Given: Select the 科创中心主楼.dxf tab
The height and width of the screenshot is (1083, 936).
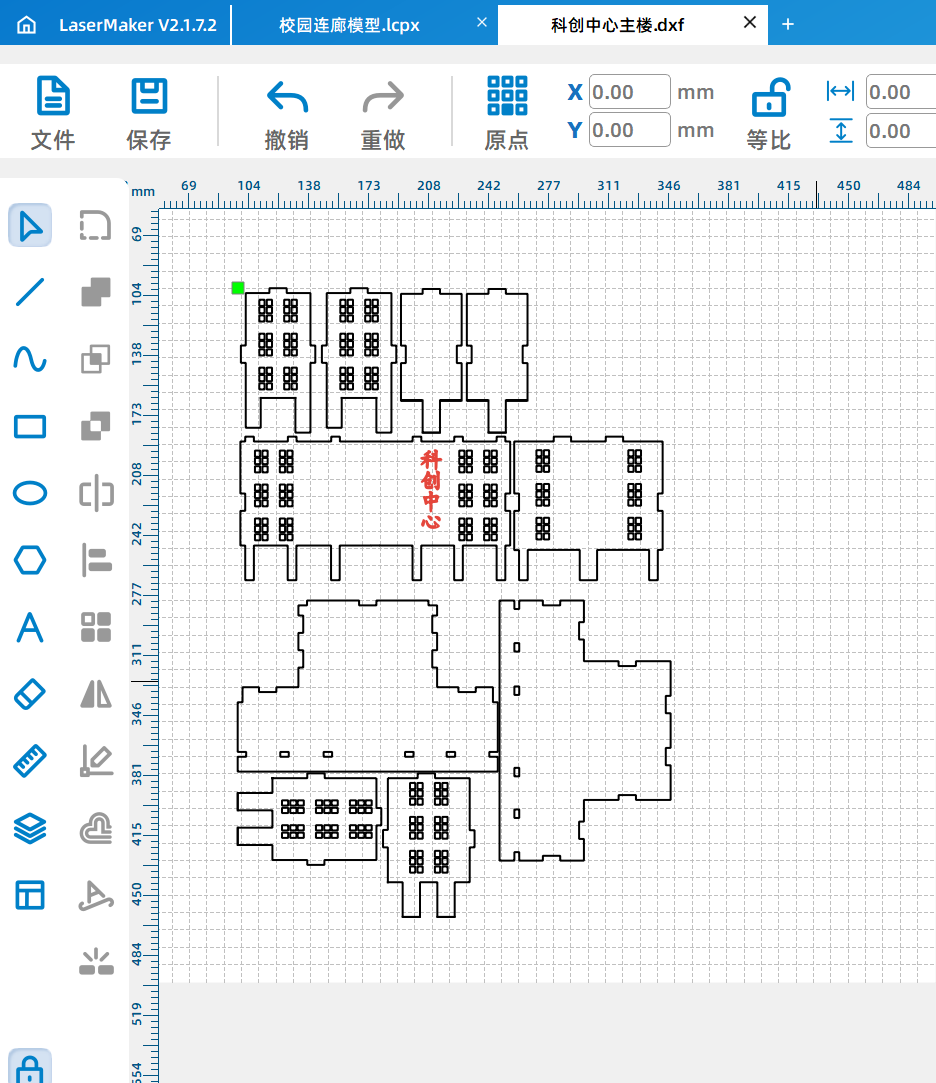Looking at the screenshot, I should point(617,25).
